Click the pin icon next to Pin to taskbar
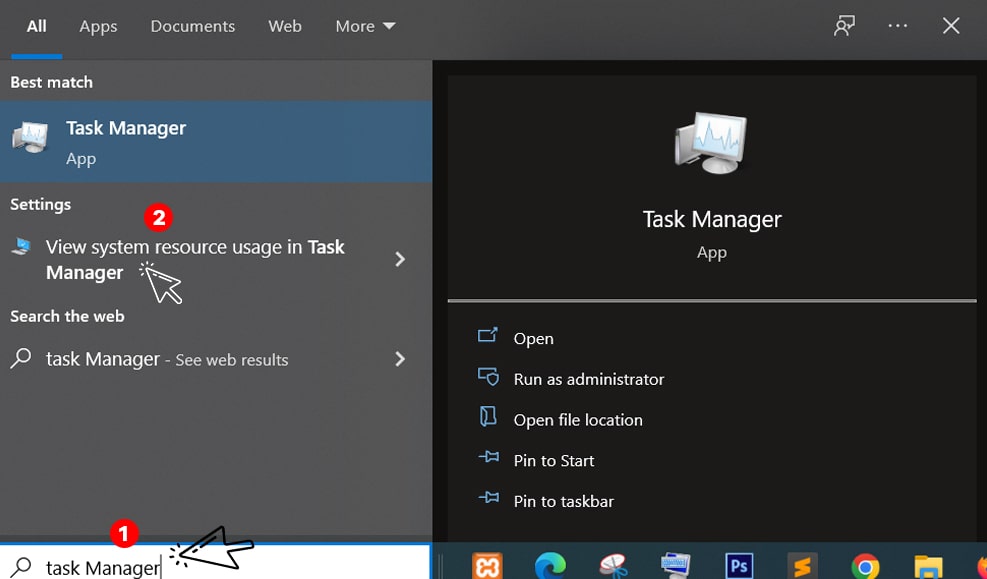 tap(488, 498)
